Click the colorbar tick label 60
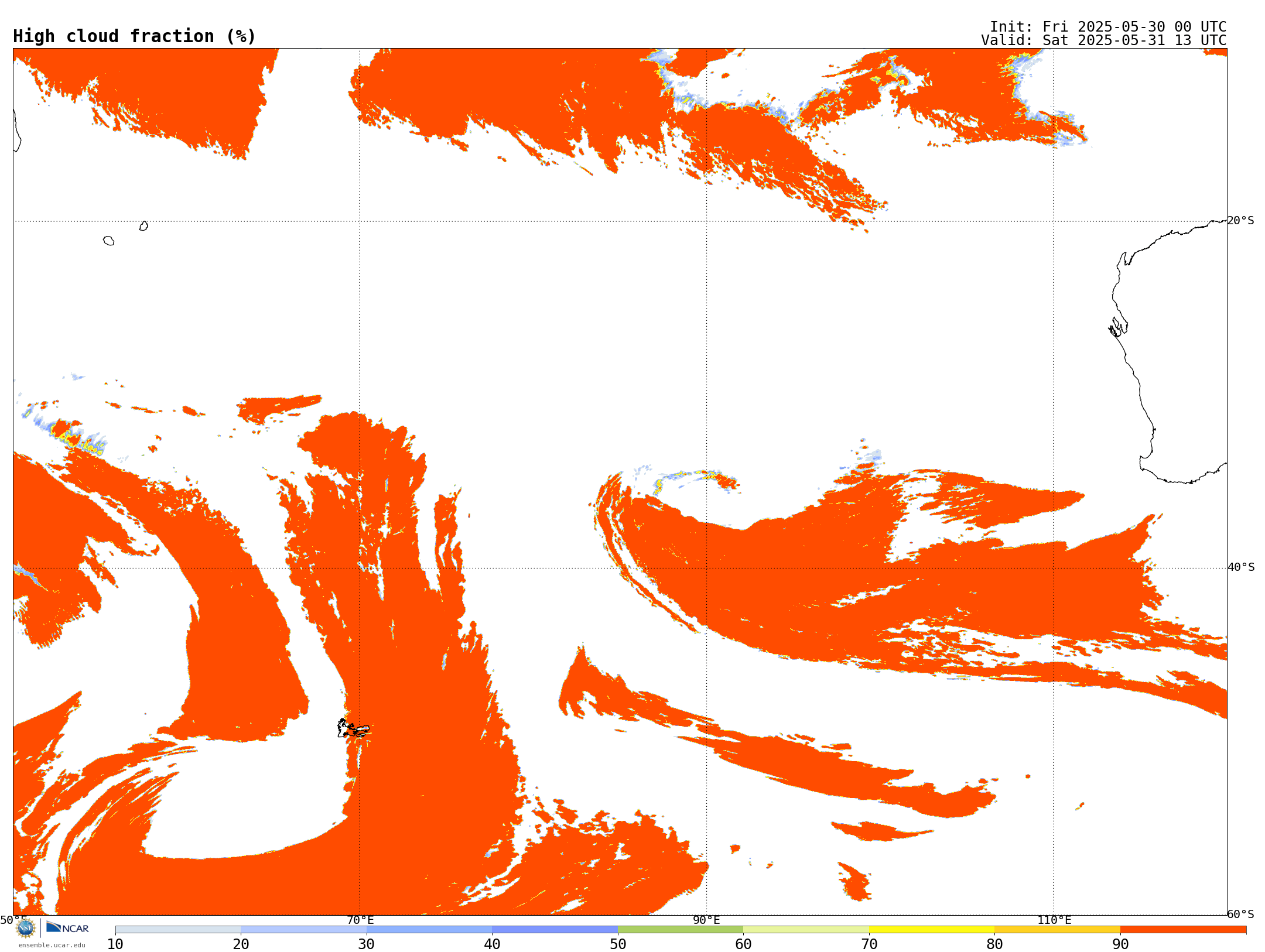The image size is (1265, 952). [x=743, y=944]
